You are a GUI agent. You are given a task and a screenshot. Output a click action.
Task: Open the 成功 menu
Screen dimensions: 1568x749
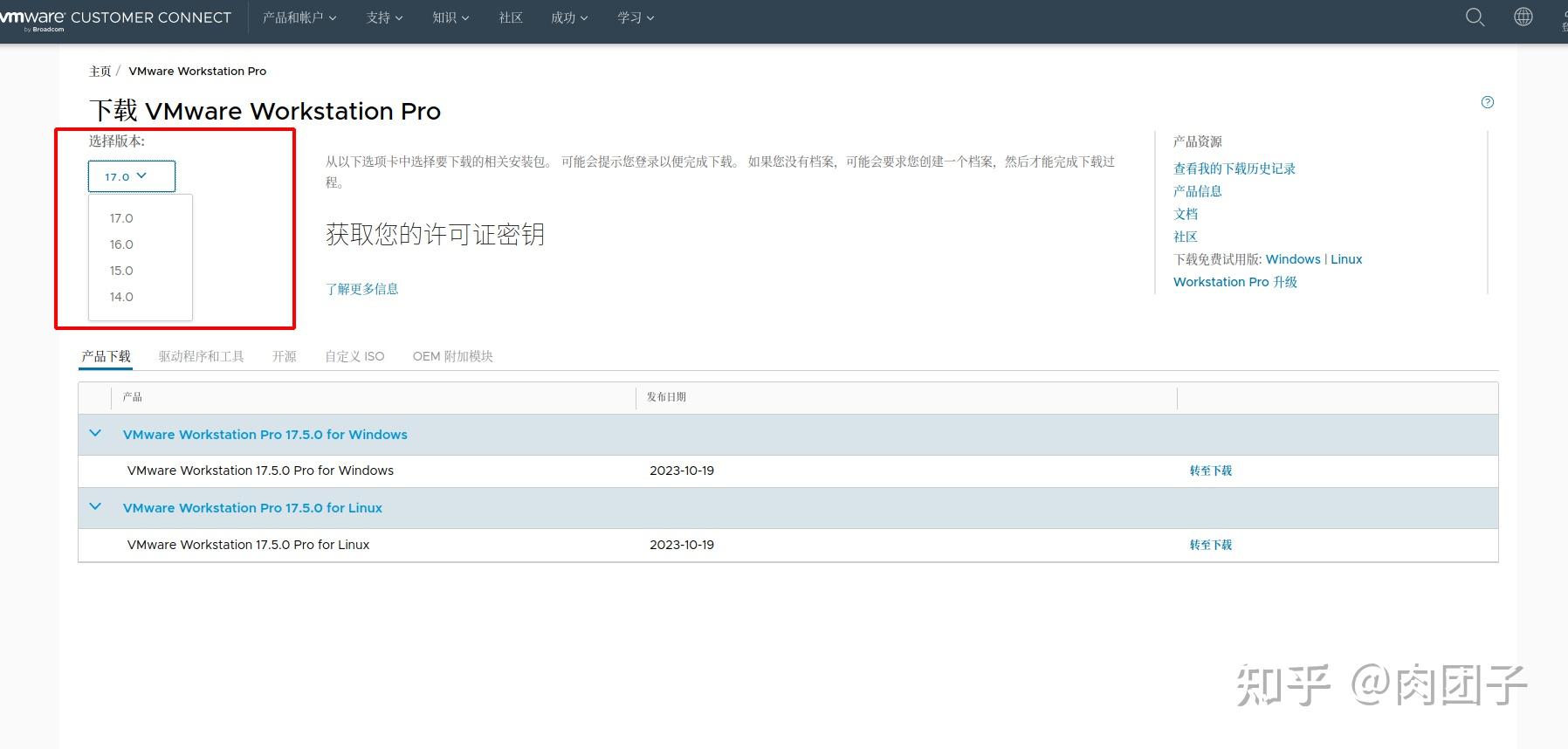pos(569,17)
